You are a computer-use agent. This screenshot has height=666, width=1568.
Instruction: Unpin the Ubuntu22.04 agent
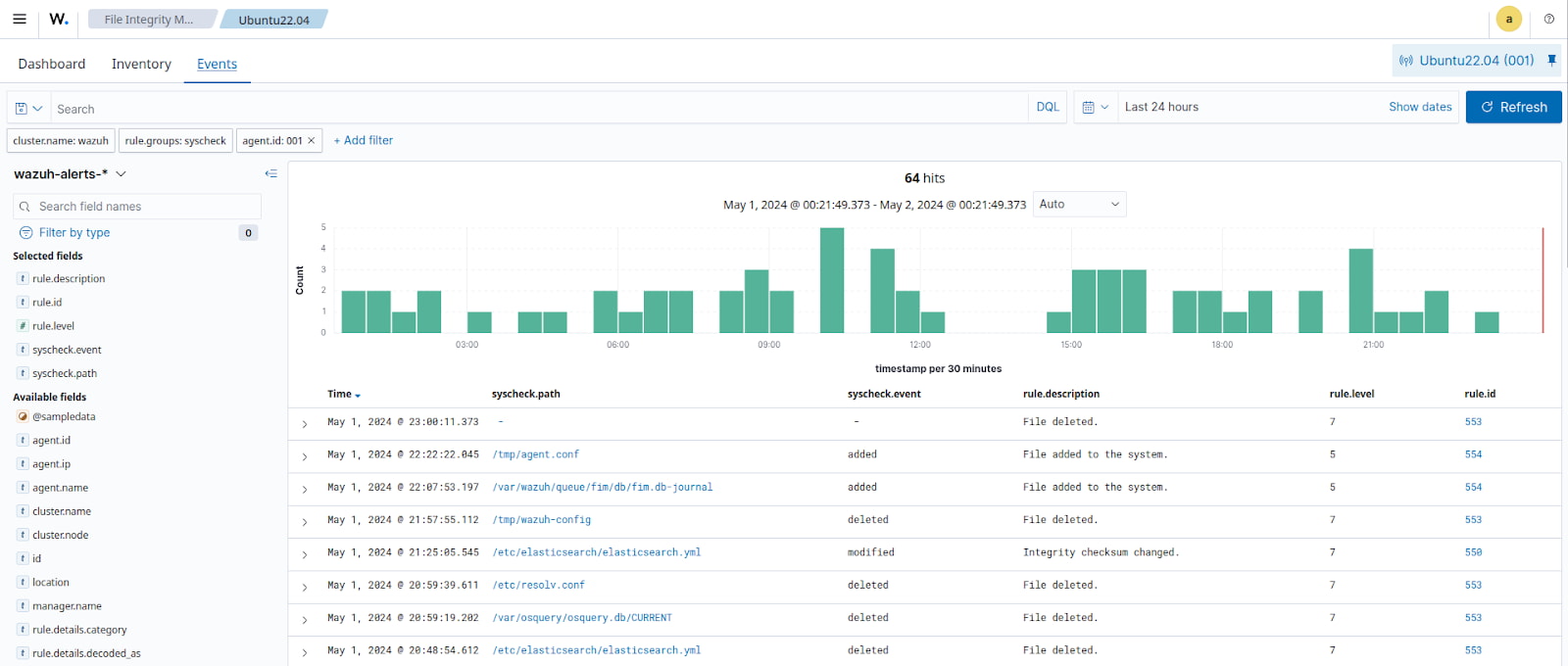click(x=1551, y=60)
